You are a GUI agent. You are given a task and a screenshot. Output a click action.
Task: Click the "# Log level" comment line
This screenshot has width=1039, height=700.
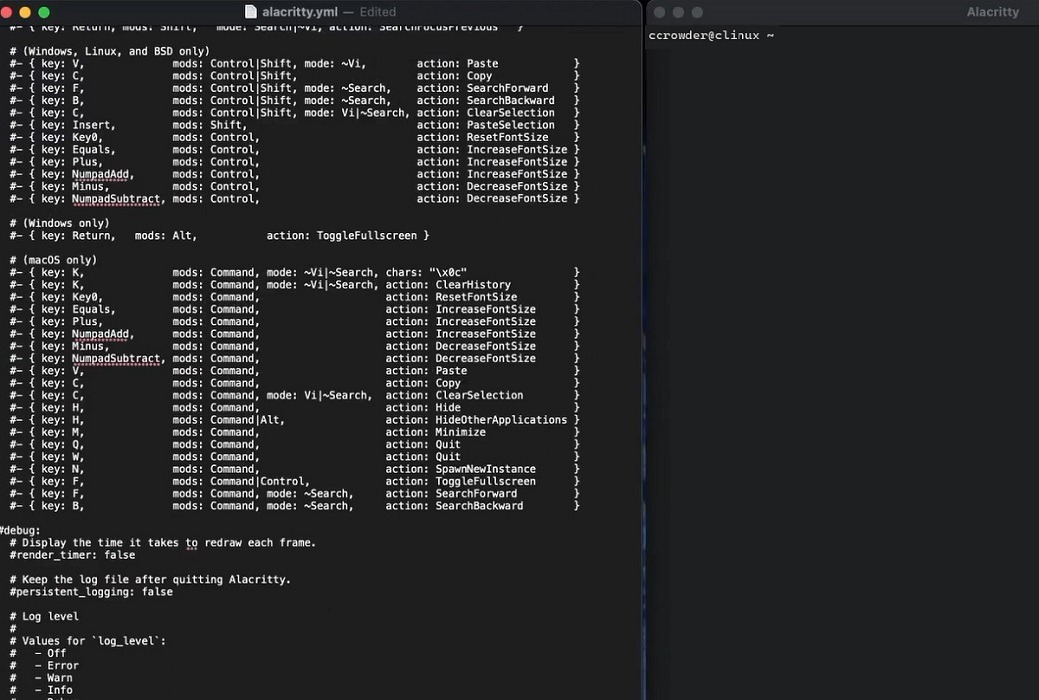(42, 616)
